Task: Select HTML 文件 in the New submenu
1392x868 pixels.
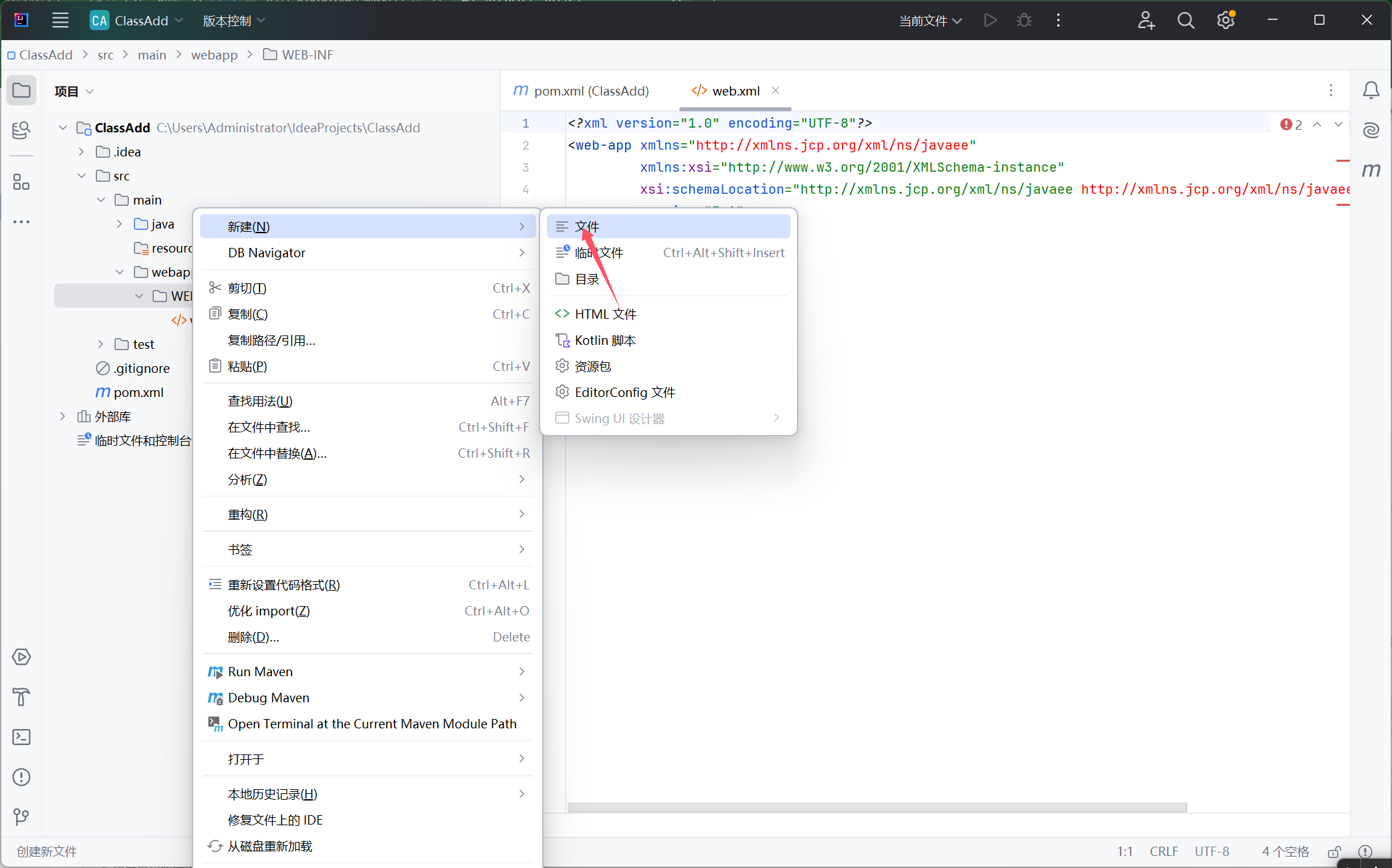Action: [x=605, y=314]
